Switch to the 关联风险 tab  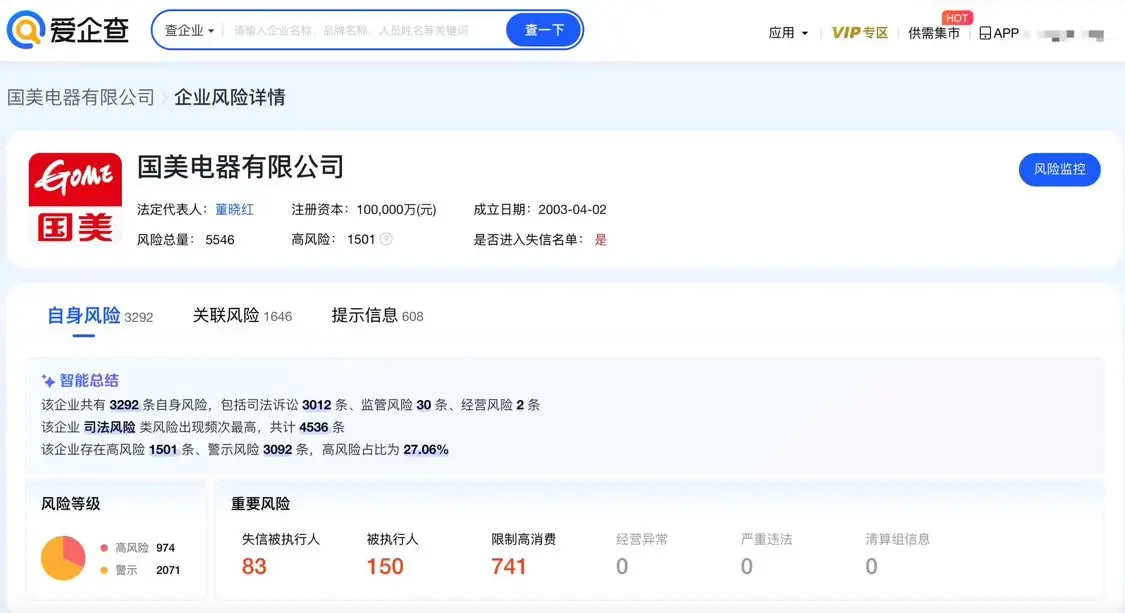pos(242,316)
